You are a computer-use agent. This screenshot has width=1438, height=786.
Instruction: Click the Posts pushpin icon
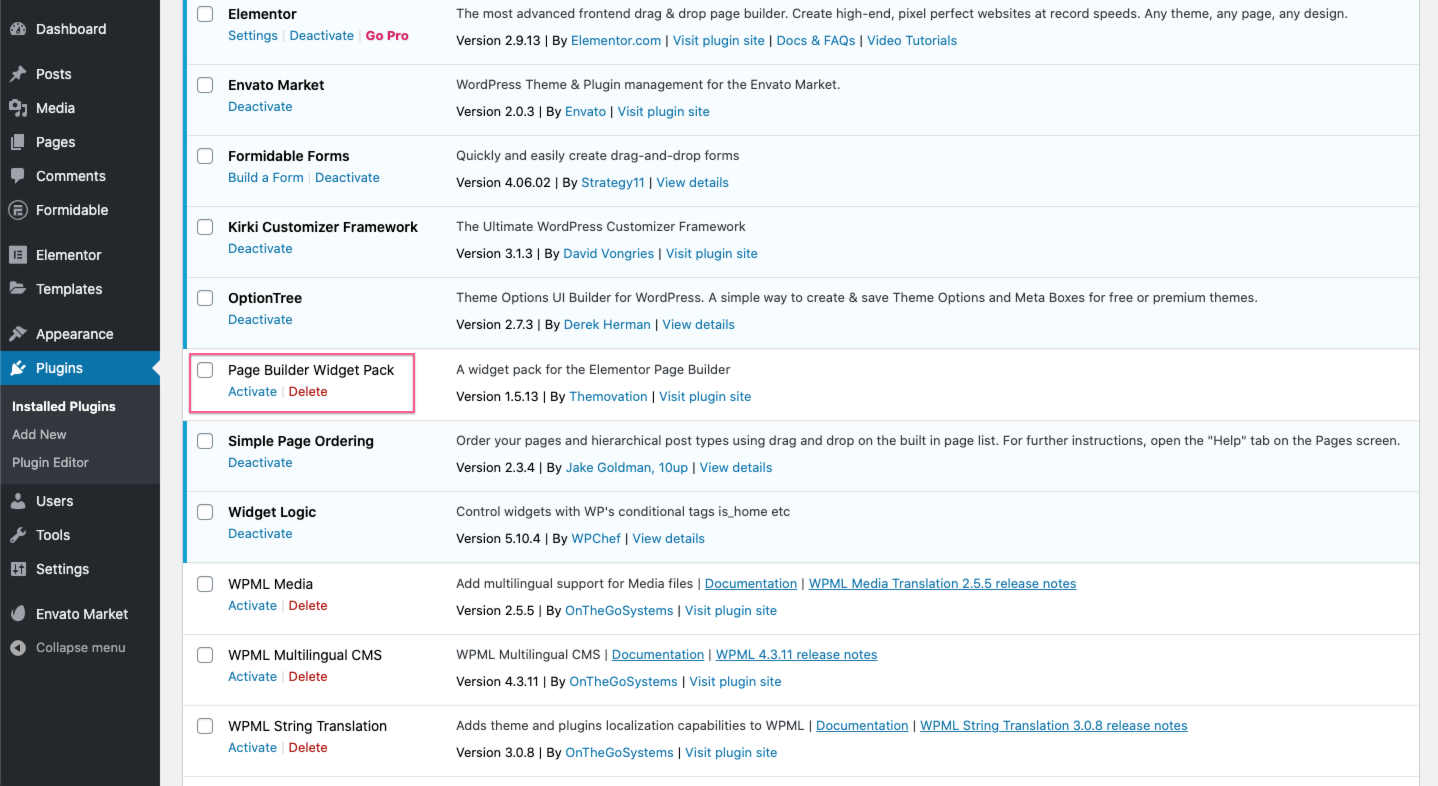point(18,74)
